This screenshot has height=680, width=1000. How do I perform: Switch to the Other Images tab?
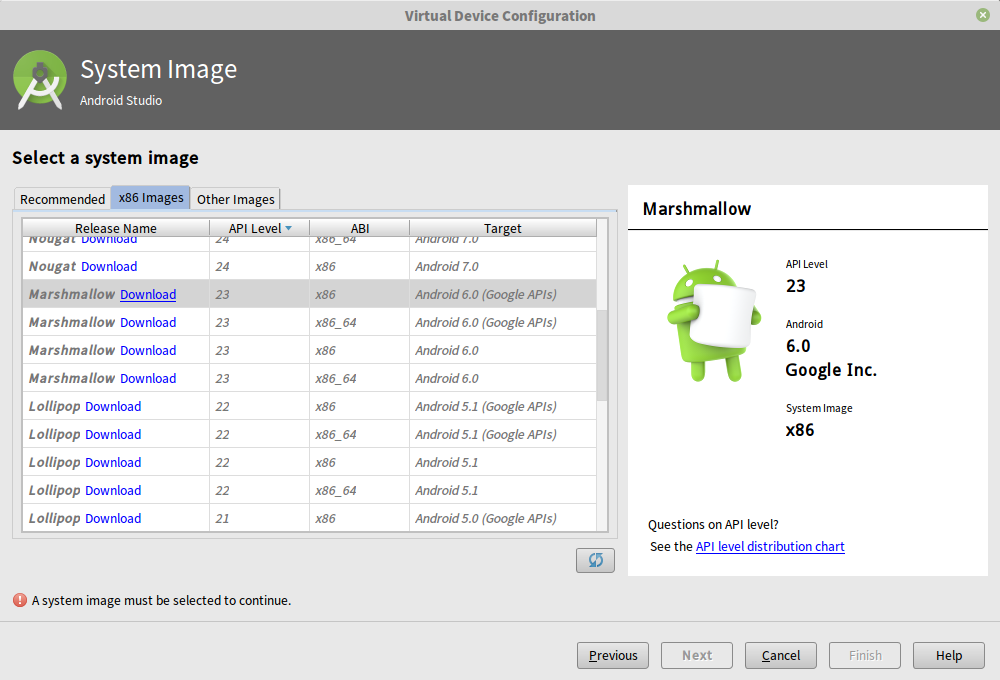click(x=235, y=200)
